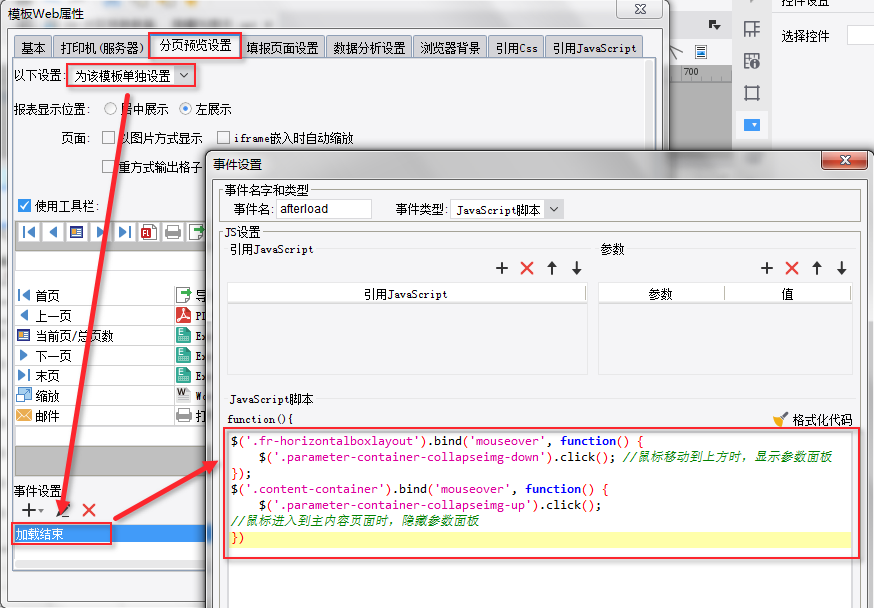Move referenced JavaScript up
The width and height of the screenshot is (874, 608).
(552, 268)
